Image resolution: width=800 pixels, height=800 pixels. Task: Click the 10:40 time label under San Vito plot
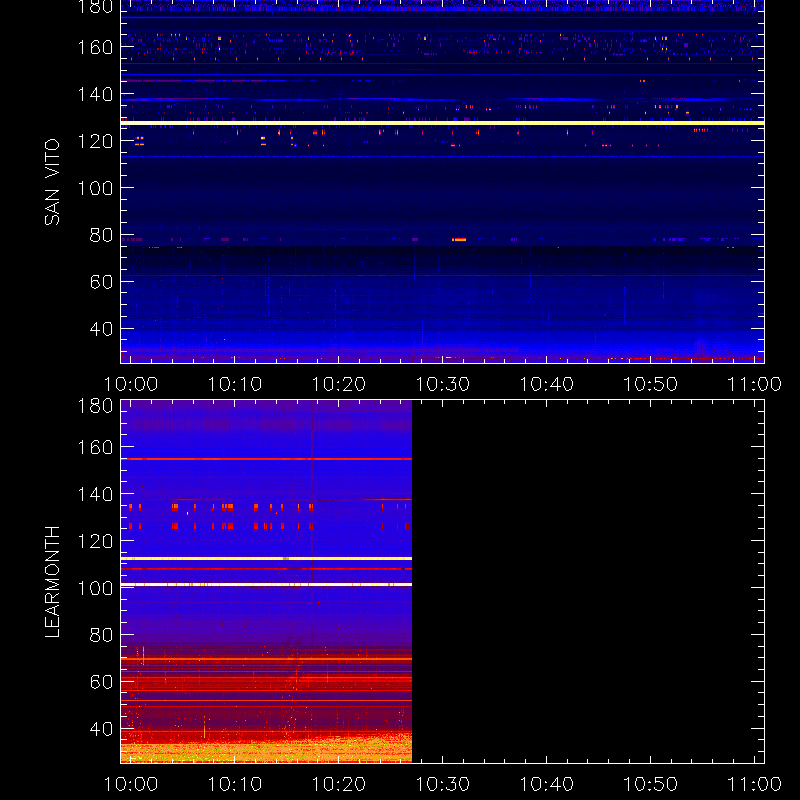546,384
